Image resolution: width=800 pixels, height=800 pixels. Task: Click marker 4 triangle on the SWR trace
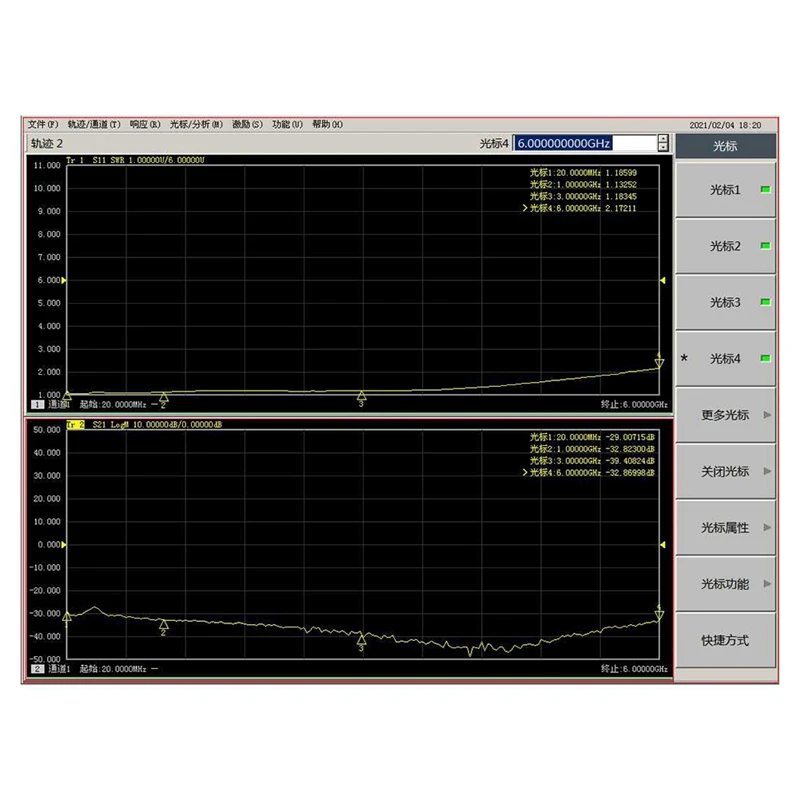point(659,362)
